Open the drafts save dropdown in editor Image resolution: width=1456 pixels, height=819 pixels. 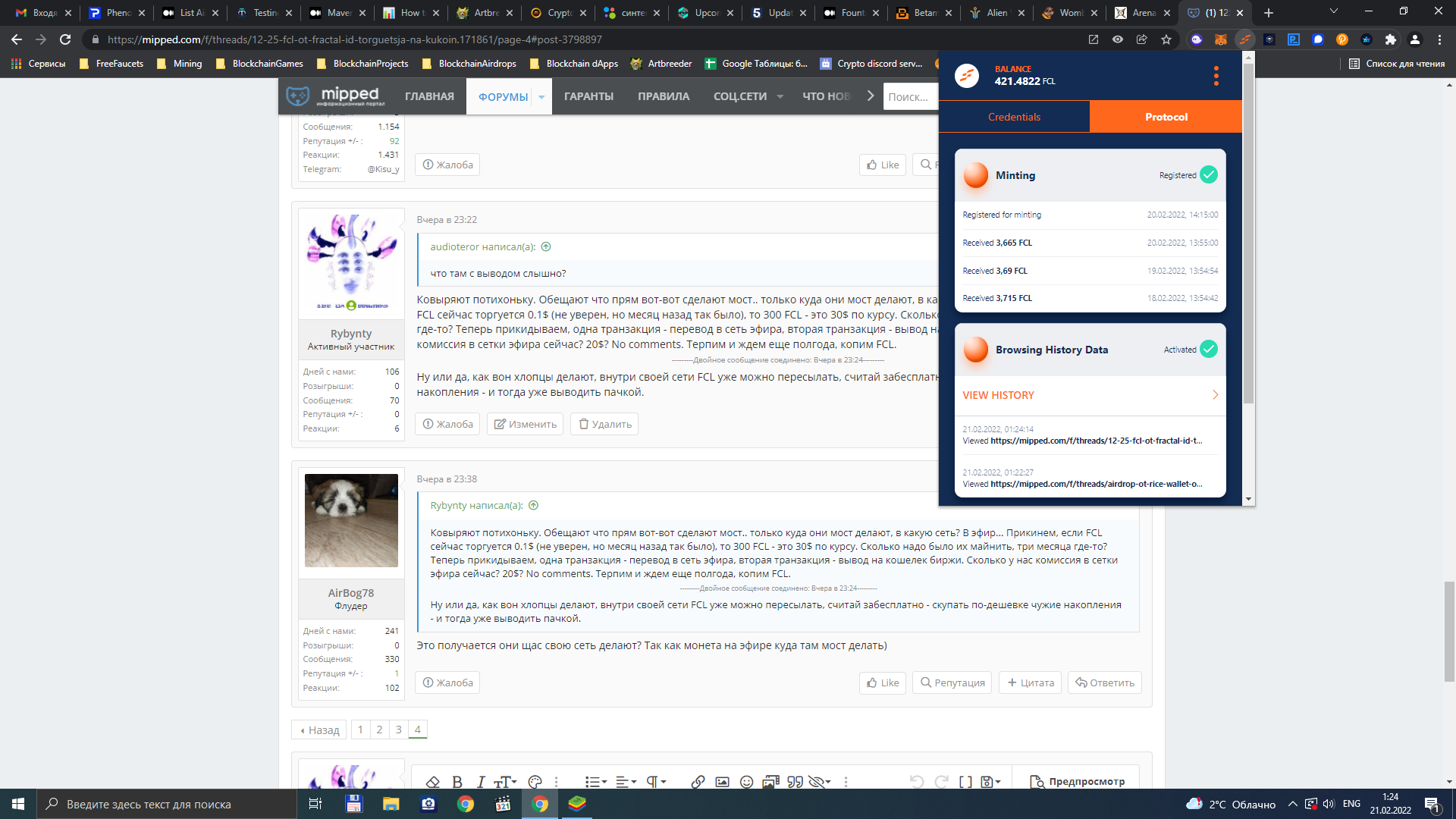(x=990, y=782)
